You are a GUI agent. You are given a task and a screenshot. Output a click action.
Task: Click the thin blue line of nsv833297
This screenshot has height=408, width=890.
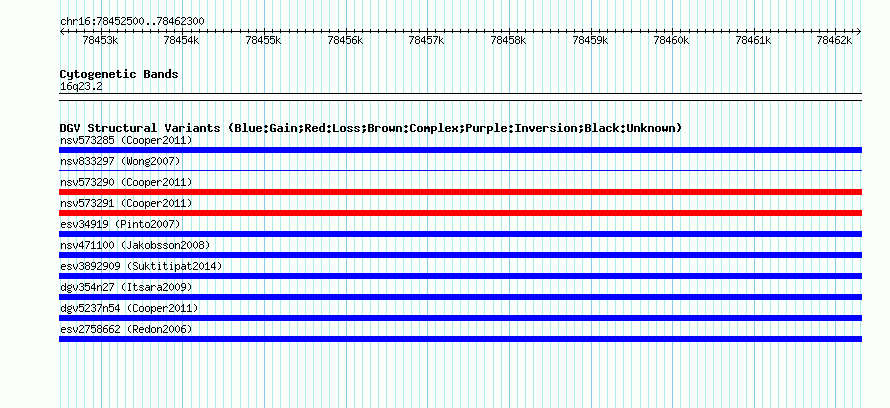(x=460, y=170)
